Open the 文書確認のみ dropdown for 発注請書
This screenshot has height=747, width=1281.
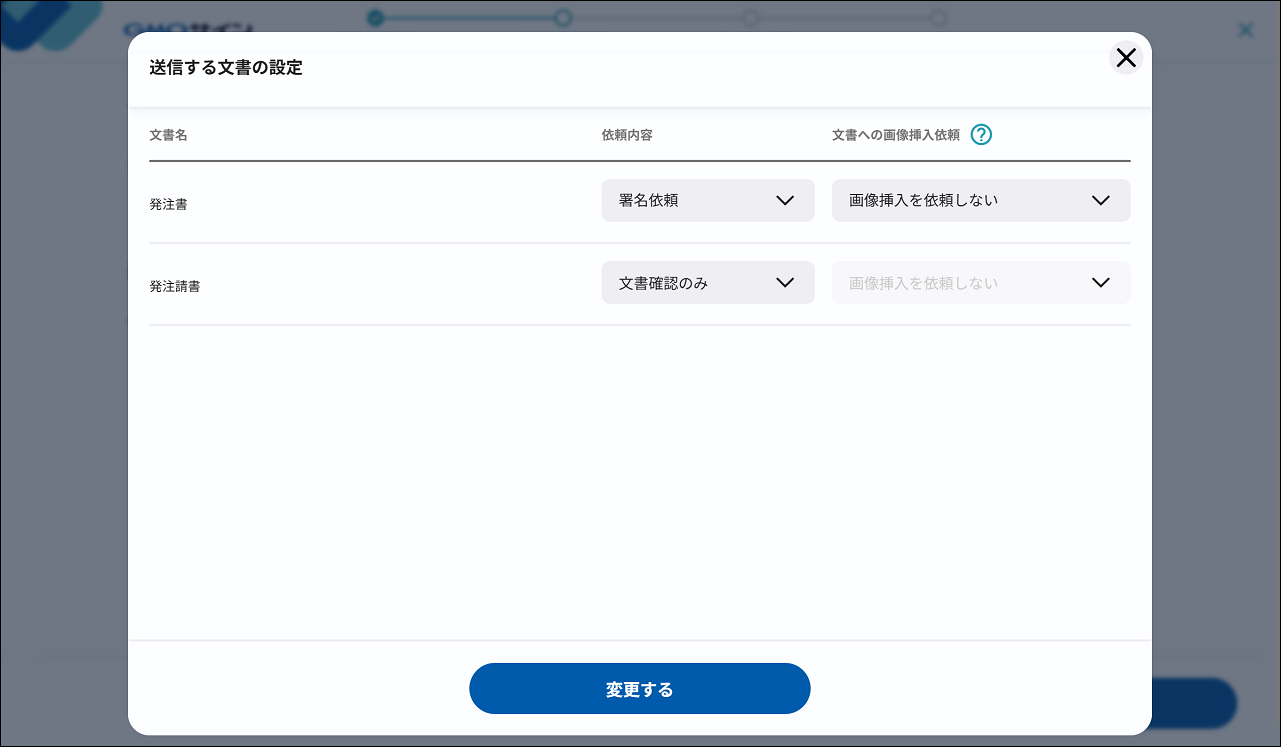707,283
